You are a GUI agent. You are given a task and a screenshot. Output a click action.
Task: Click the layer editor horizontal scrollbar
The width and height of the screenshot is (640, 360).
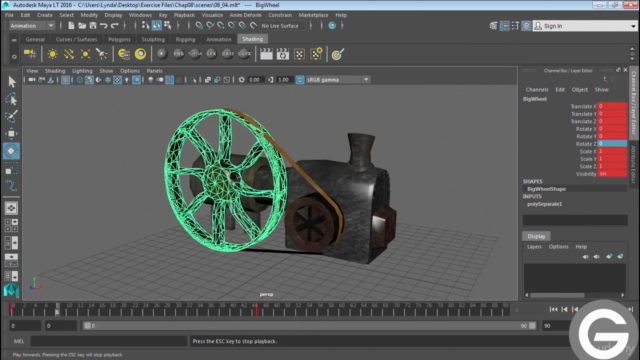(x=557, y=295)
